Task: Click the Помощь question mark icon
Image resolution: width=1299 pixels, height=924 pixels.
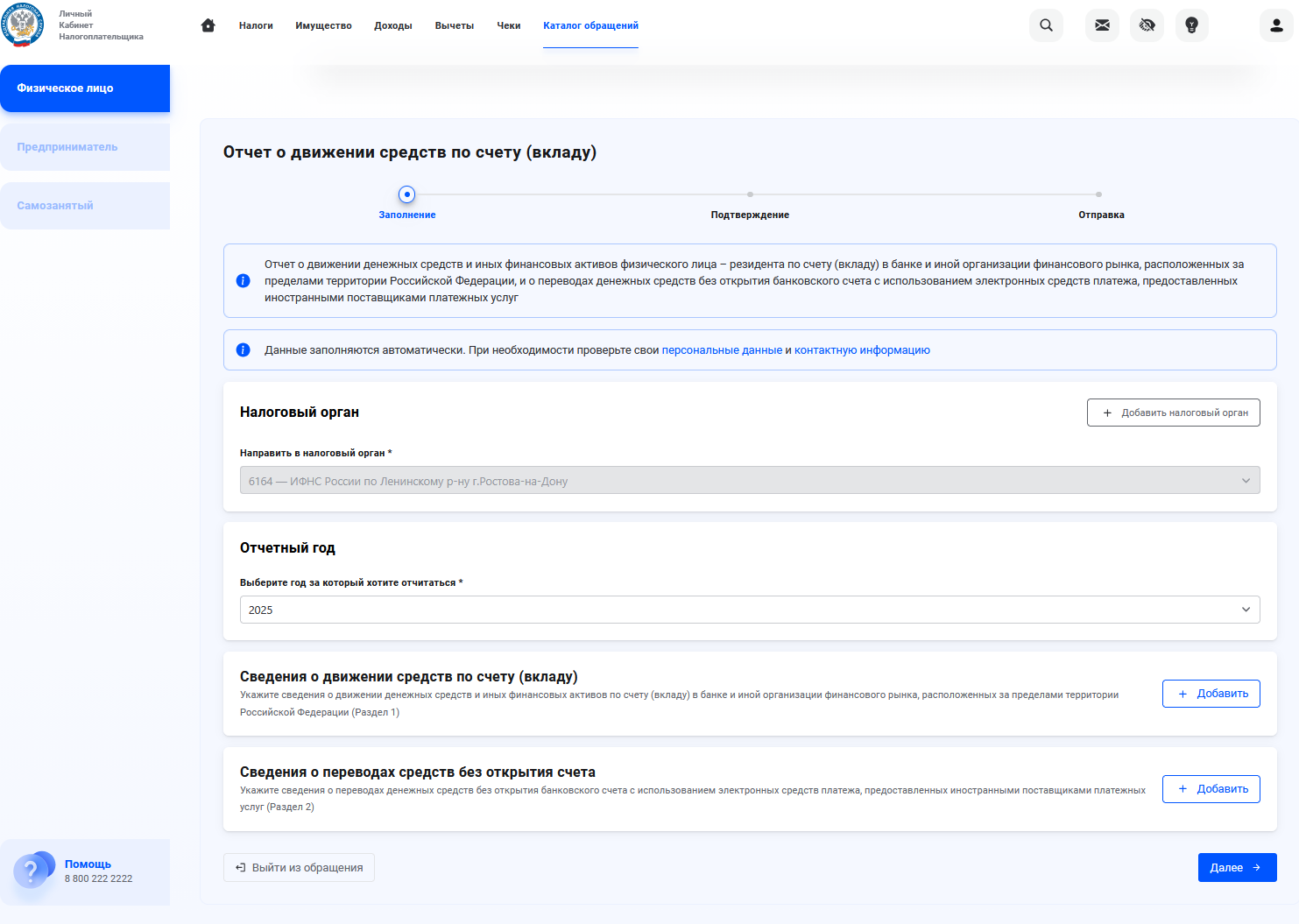Action: pos(32,871)
